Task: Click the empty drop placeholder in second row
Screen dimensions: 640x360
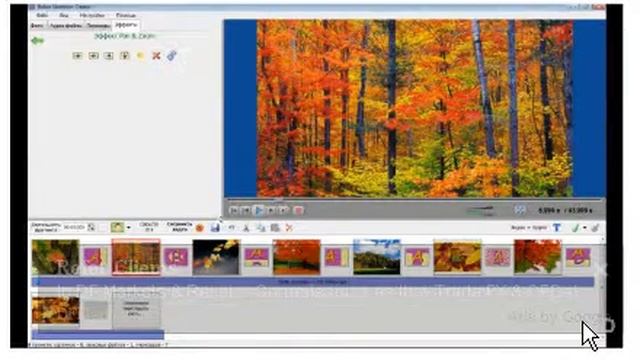Action: pos(136,311)
